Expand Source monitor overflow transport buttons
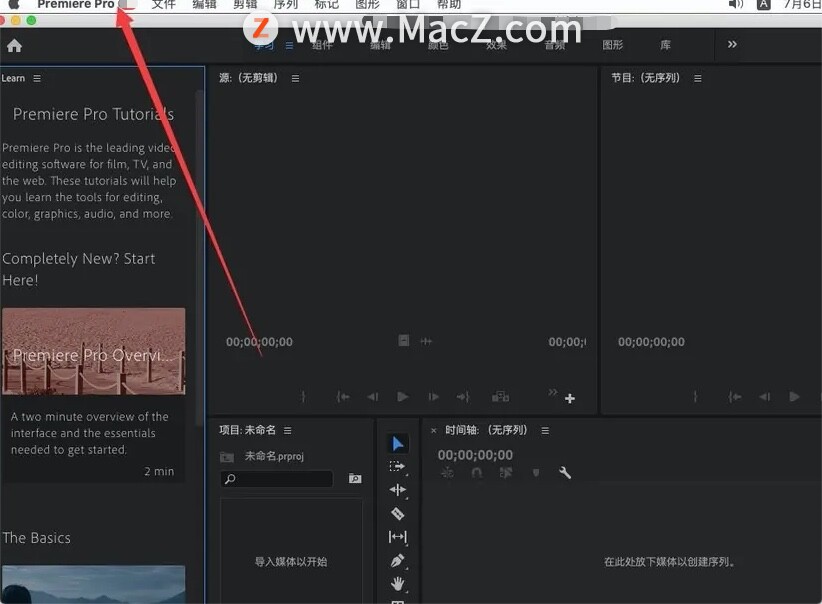Image resolution: width=822 pixels, height=604 pixels. (553, 392)
